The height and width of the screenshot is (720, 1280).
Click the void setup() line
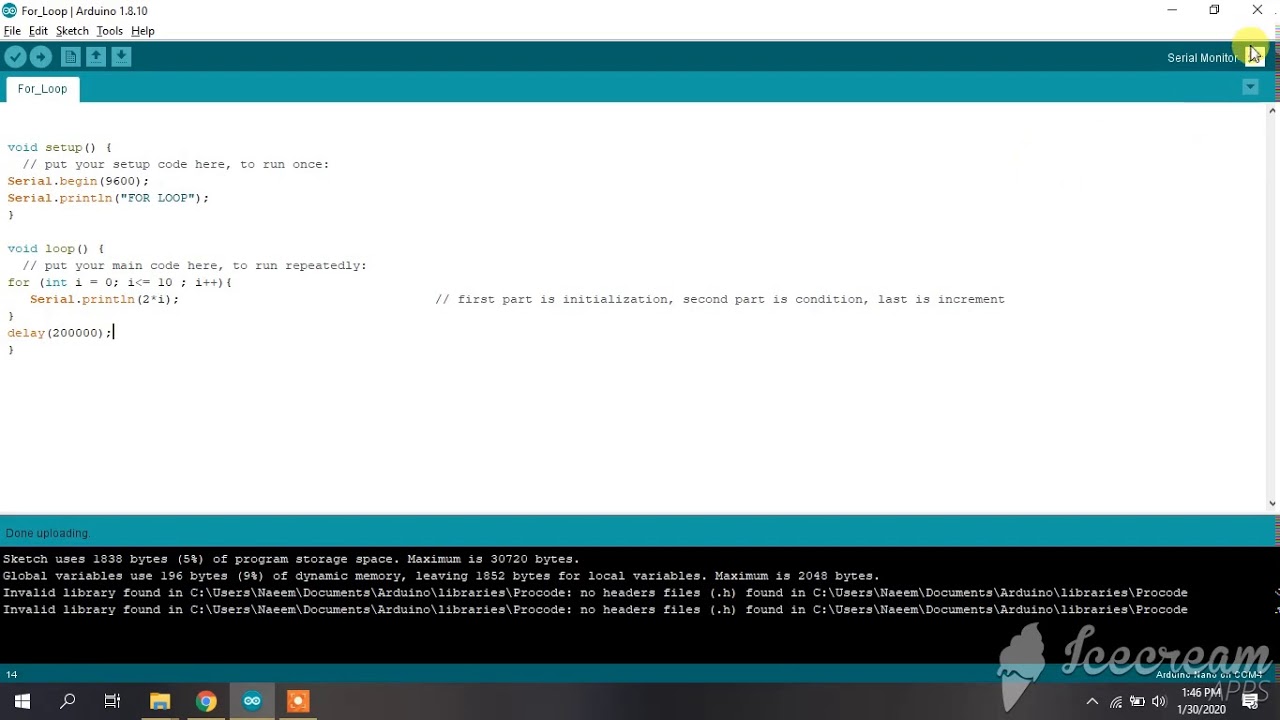click(x=59, y=147)
